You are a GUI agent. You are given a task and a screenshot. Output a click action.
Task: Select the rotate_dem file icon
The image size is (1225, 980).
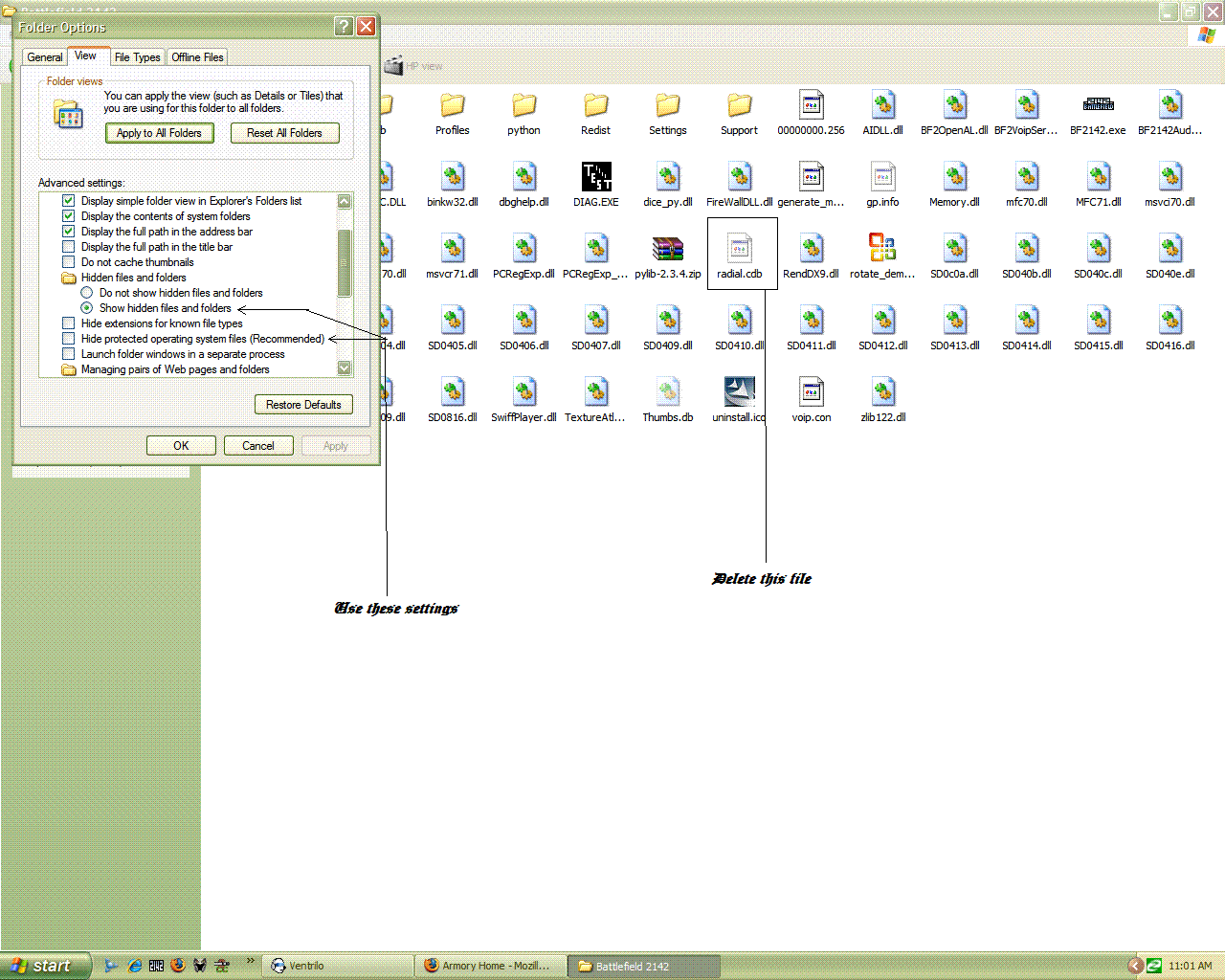(881, 249)
